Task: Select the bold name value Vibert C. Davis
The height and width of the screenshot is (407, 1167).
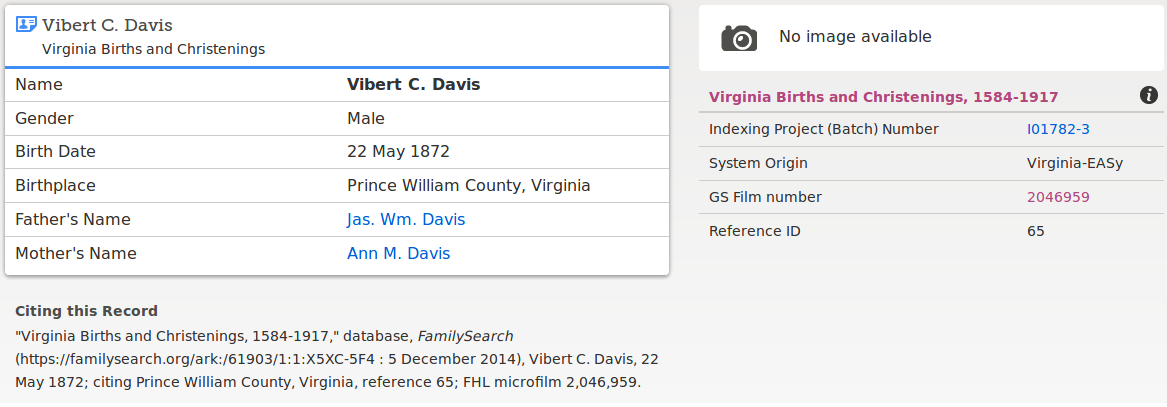Action: click(414, 85)
